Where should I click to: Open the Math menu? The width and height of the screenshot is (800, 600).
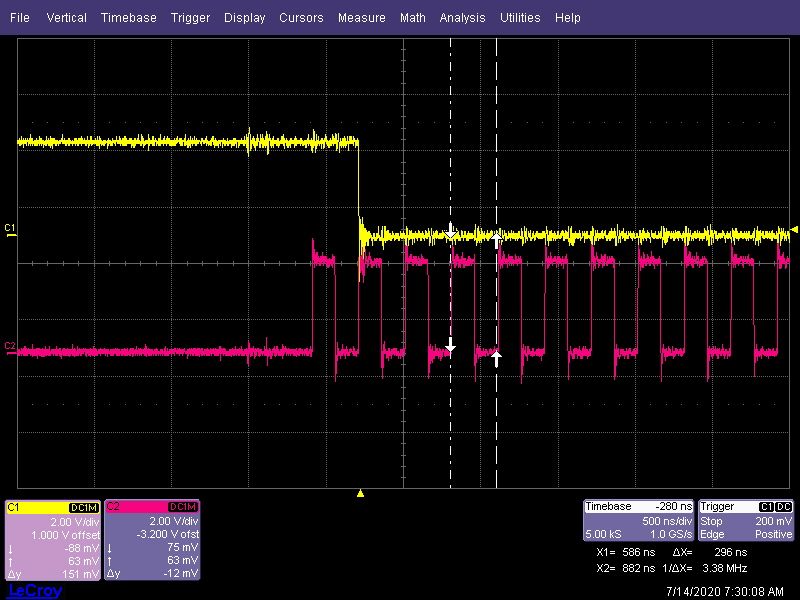click(412, 17)
